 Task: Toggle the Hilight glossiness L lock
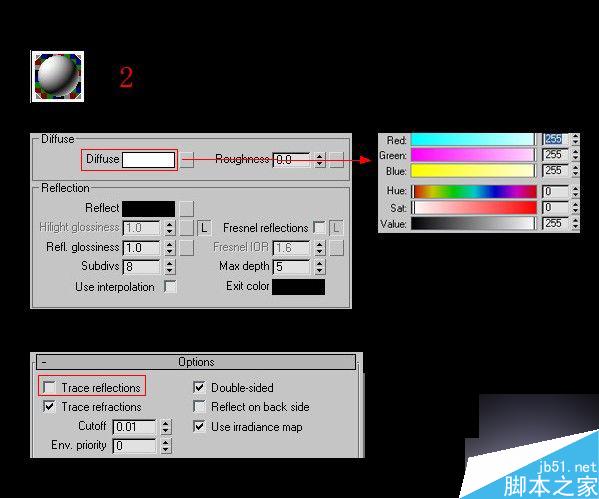point(204,228)
